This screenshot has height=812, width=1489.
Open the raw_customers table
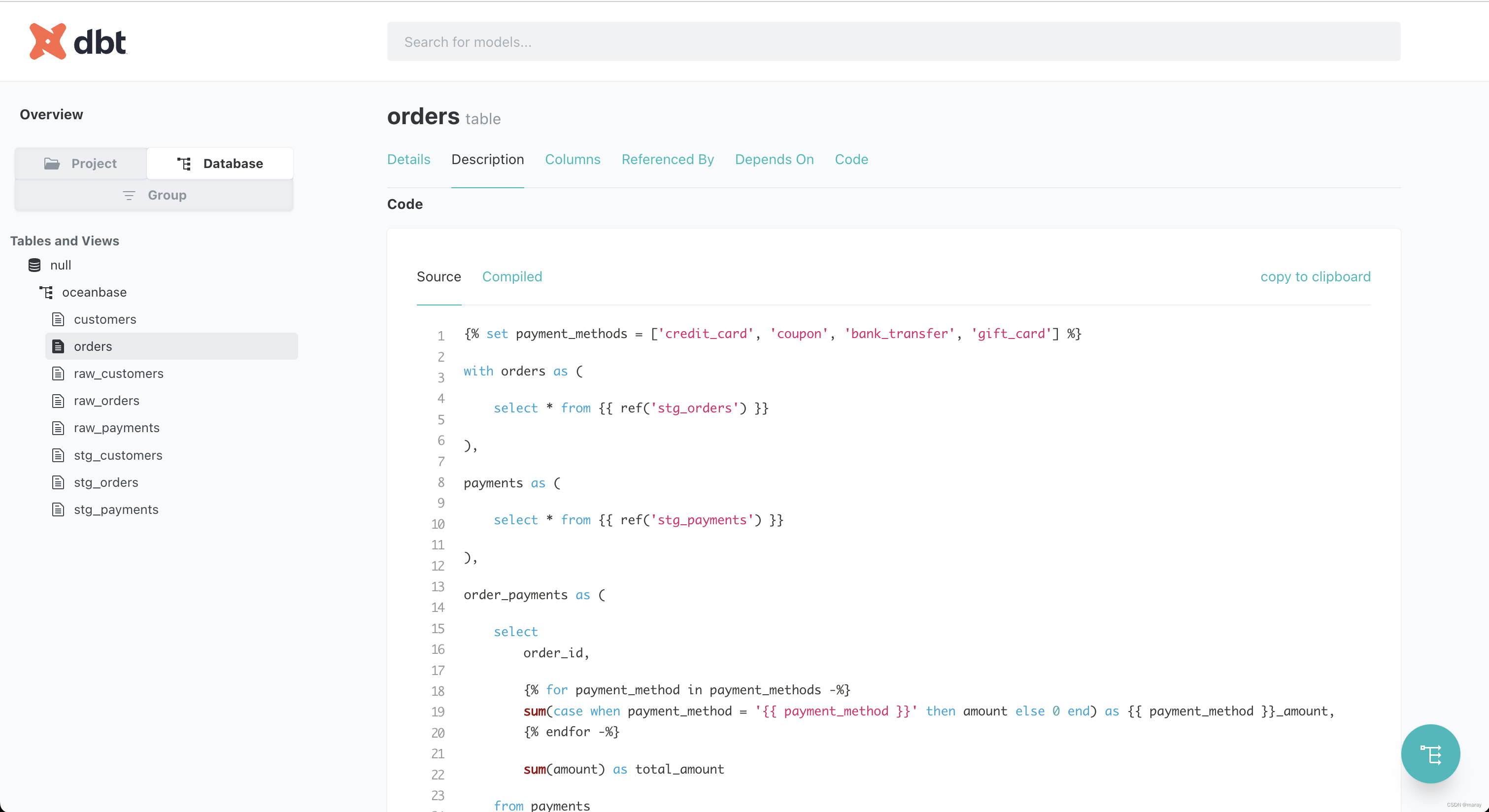click(118, 373)
